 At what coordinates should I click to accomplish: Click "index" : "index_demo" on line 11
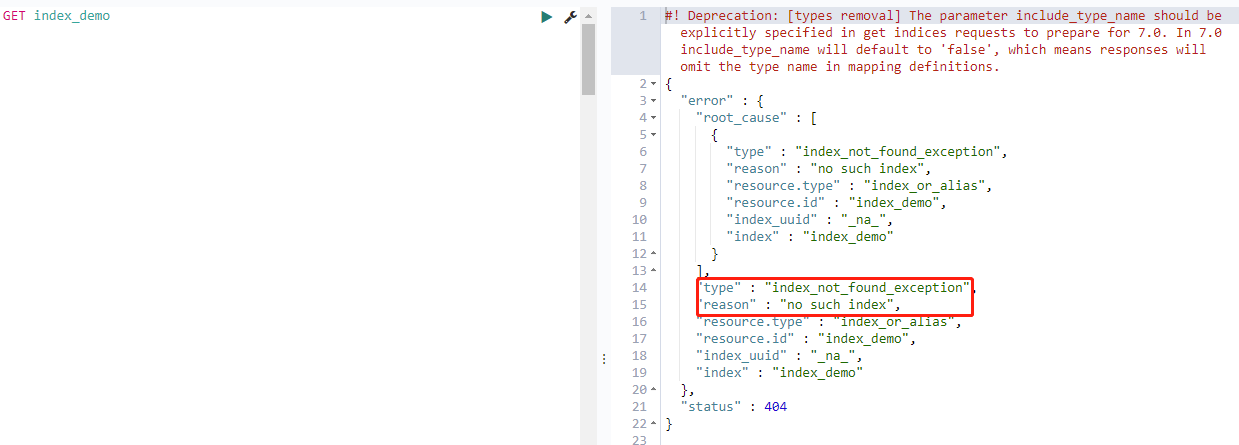810,237
